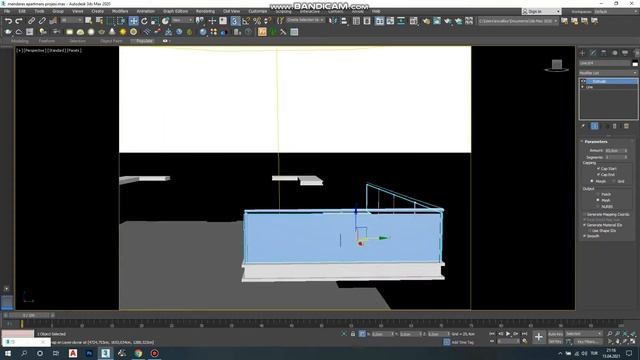The width and height of the screenshot is (640, 360).
Task: Select NURBS output option
Action: click(598, 207)
